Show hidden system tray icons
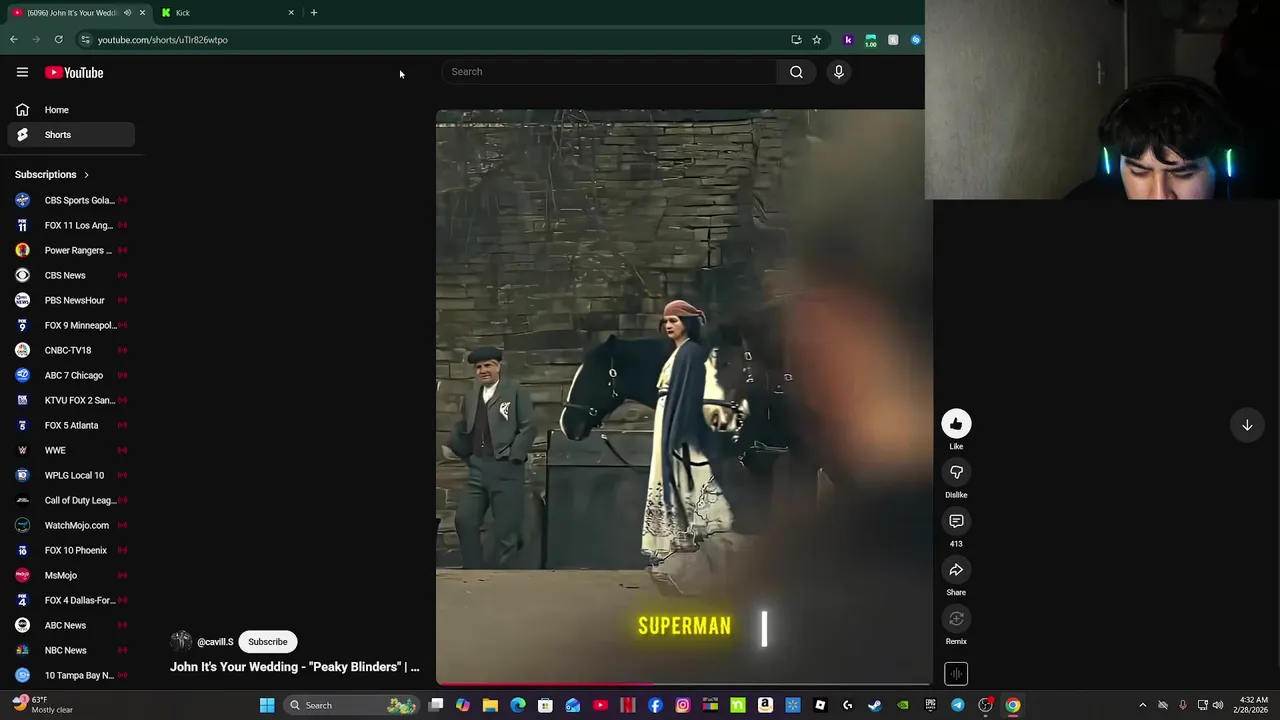The height and width of the screenshot is (720, 1280). coord(1143,705)
